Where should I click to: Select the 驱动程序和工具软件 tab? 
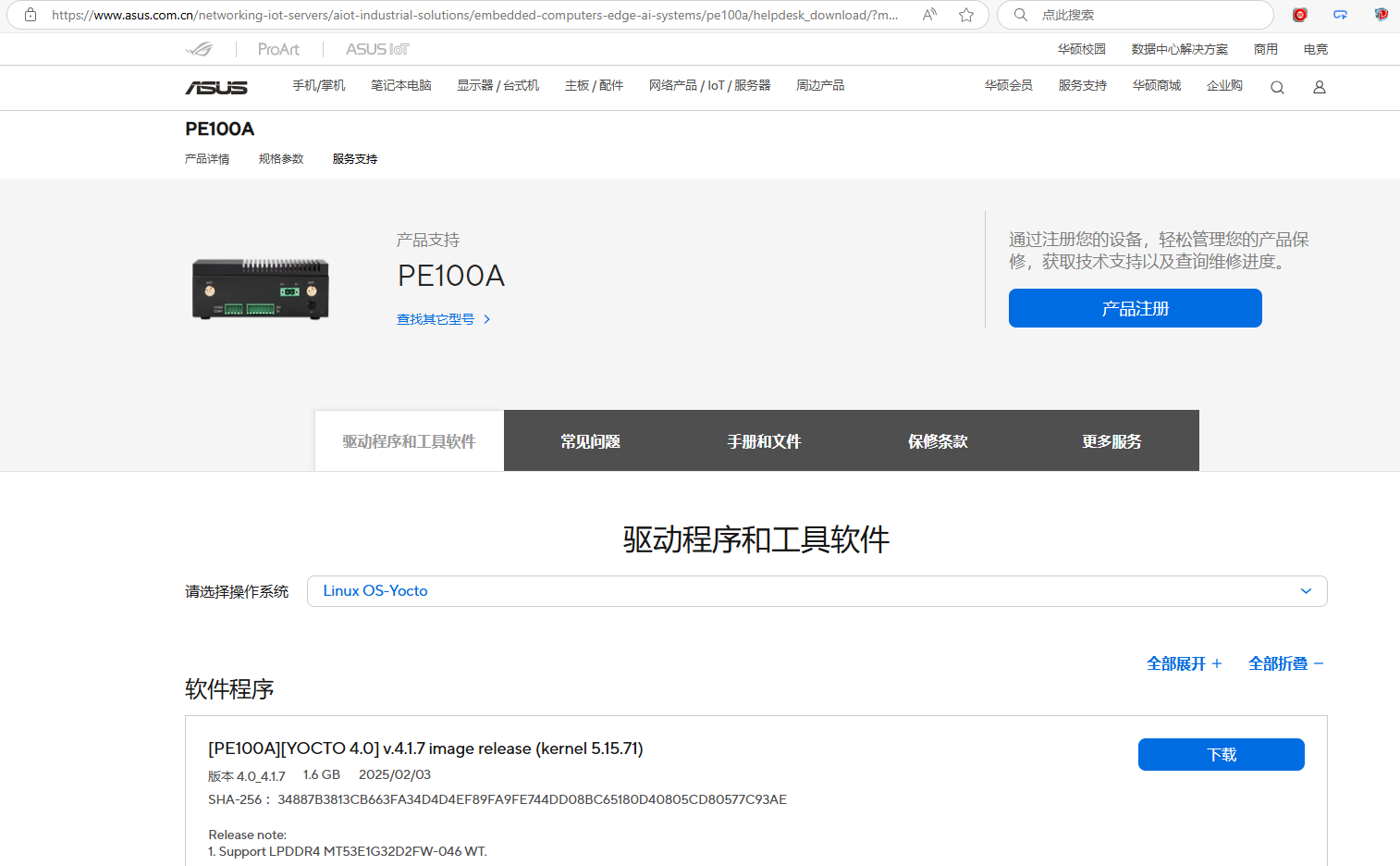[x=410, y=441]
